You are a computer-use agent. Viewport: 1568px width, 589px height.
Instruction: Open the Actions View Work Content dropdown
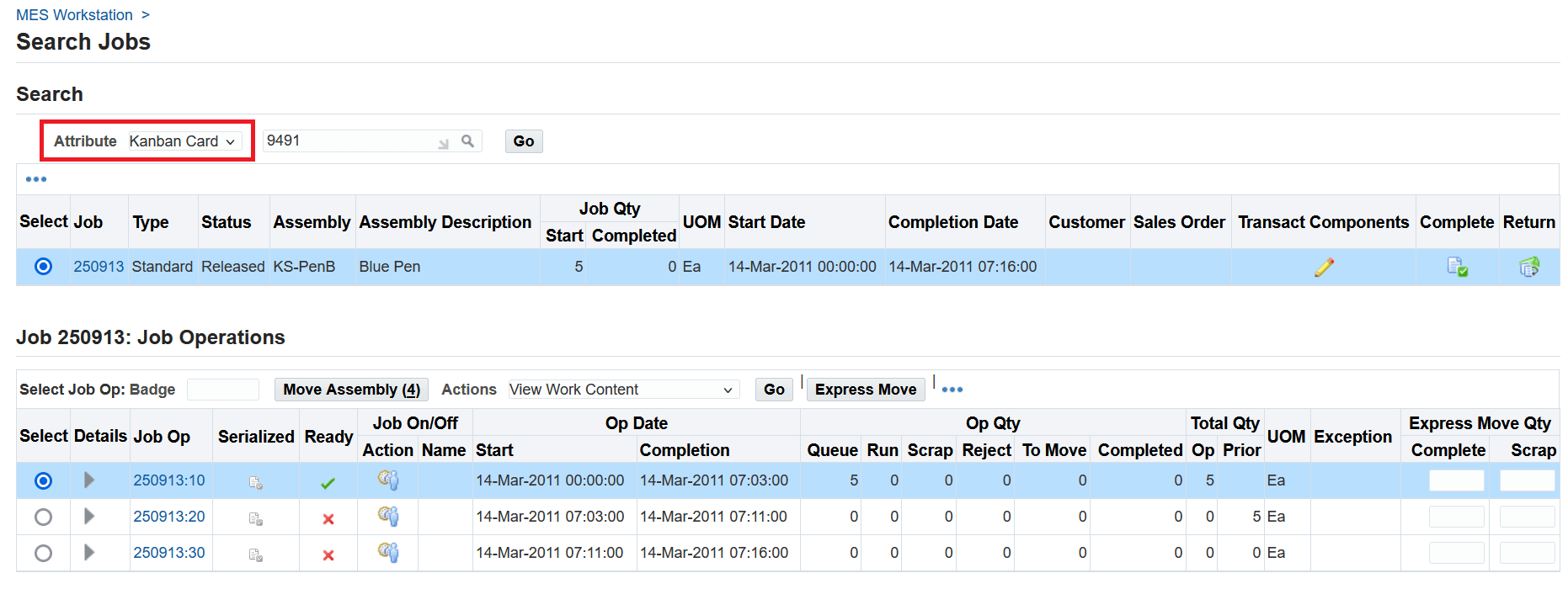tap(622, 390)
